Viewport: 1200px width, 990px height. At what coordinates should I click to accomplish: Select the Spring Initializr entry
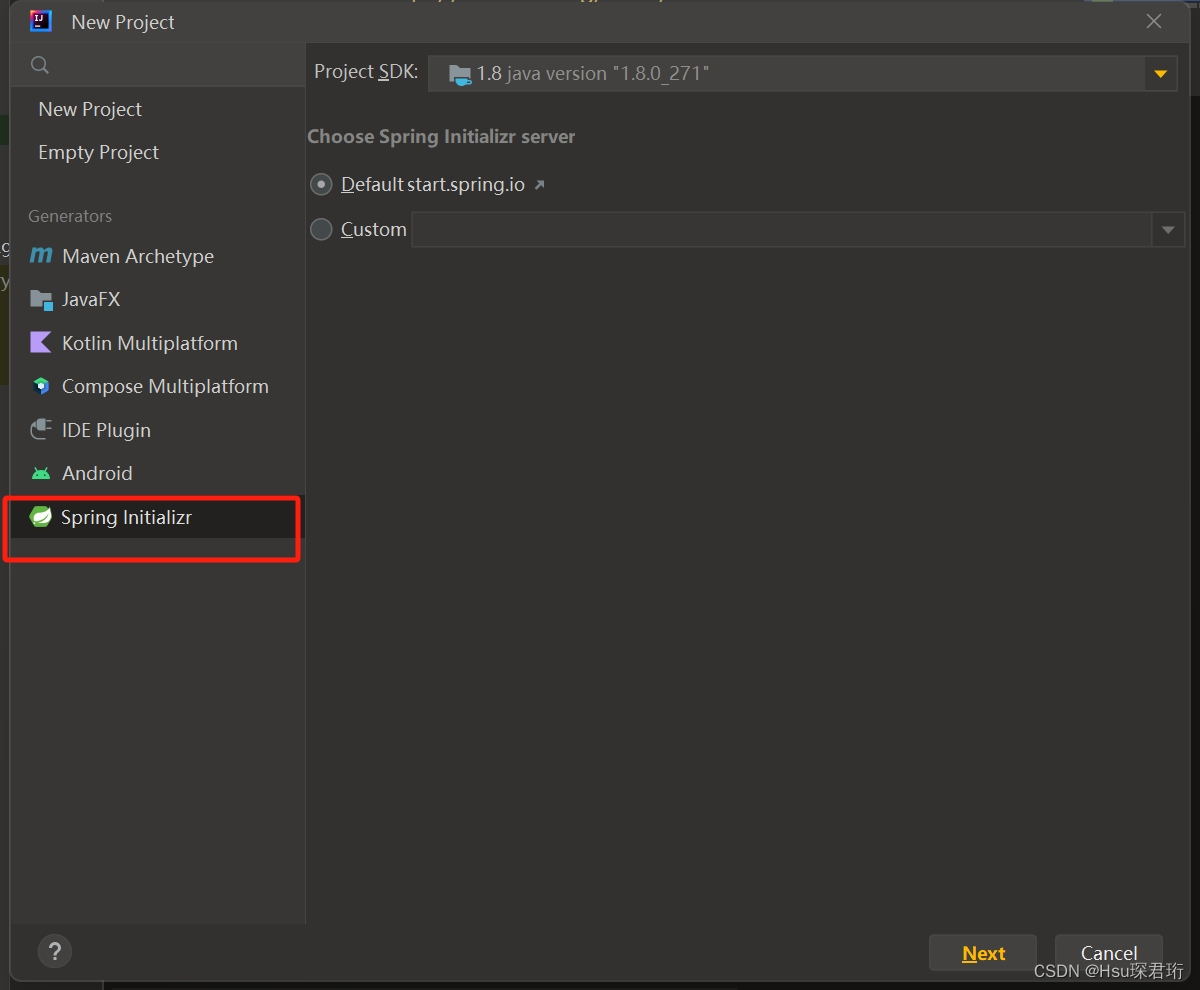(x=158, y=517)
